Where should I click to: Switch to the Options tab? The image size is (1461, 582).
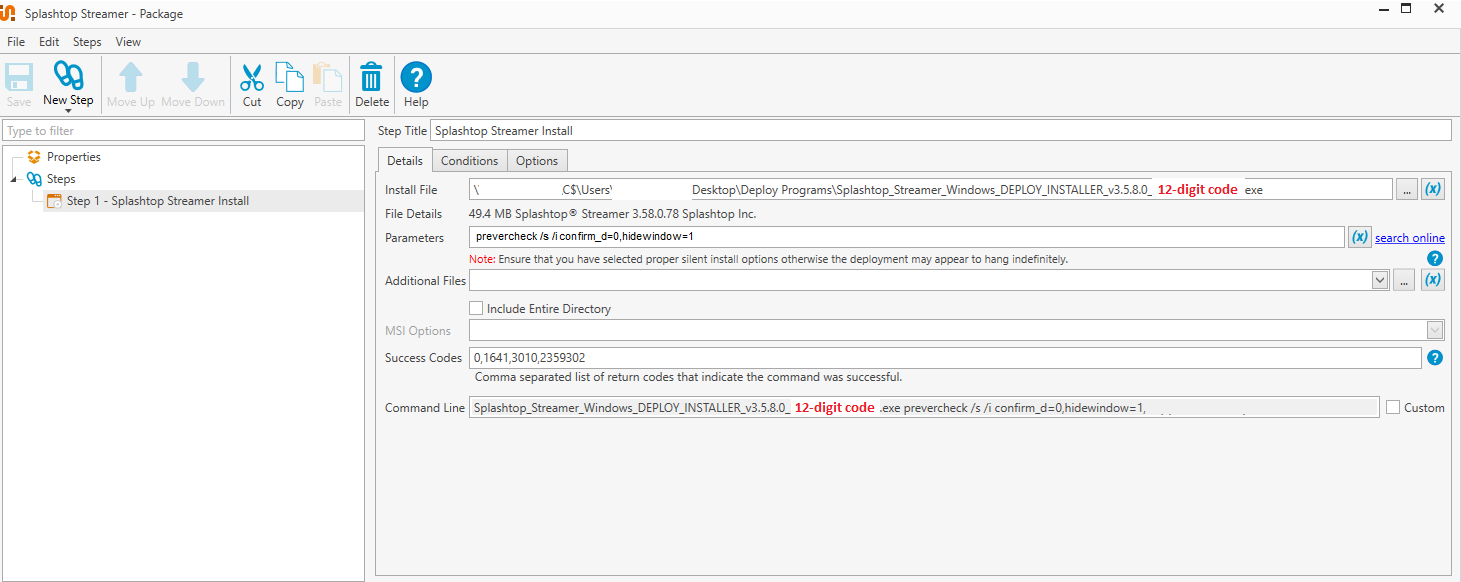click(537, 161)
